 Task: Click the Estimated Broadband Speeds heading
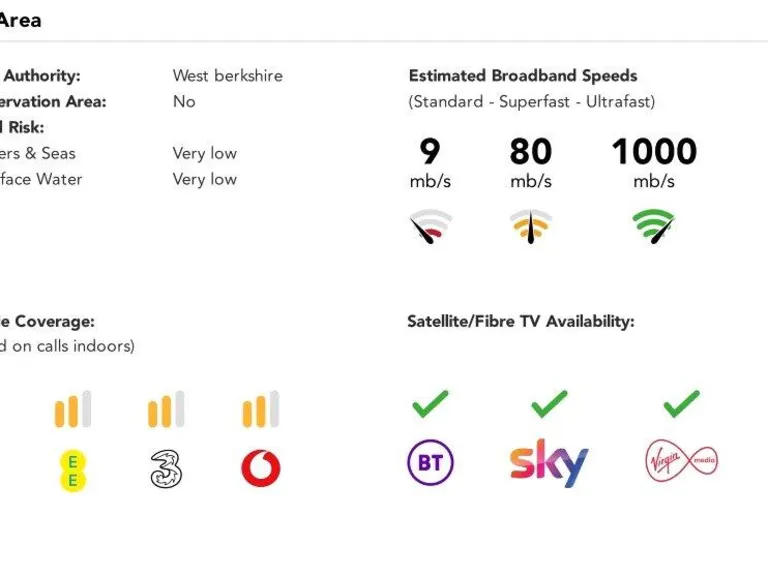pyautogui.click(x=523, y=76)
